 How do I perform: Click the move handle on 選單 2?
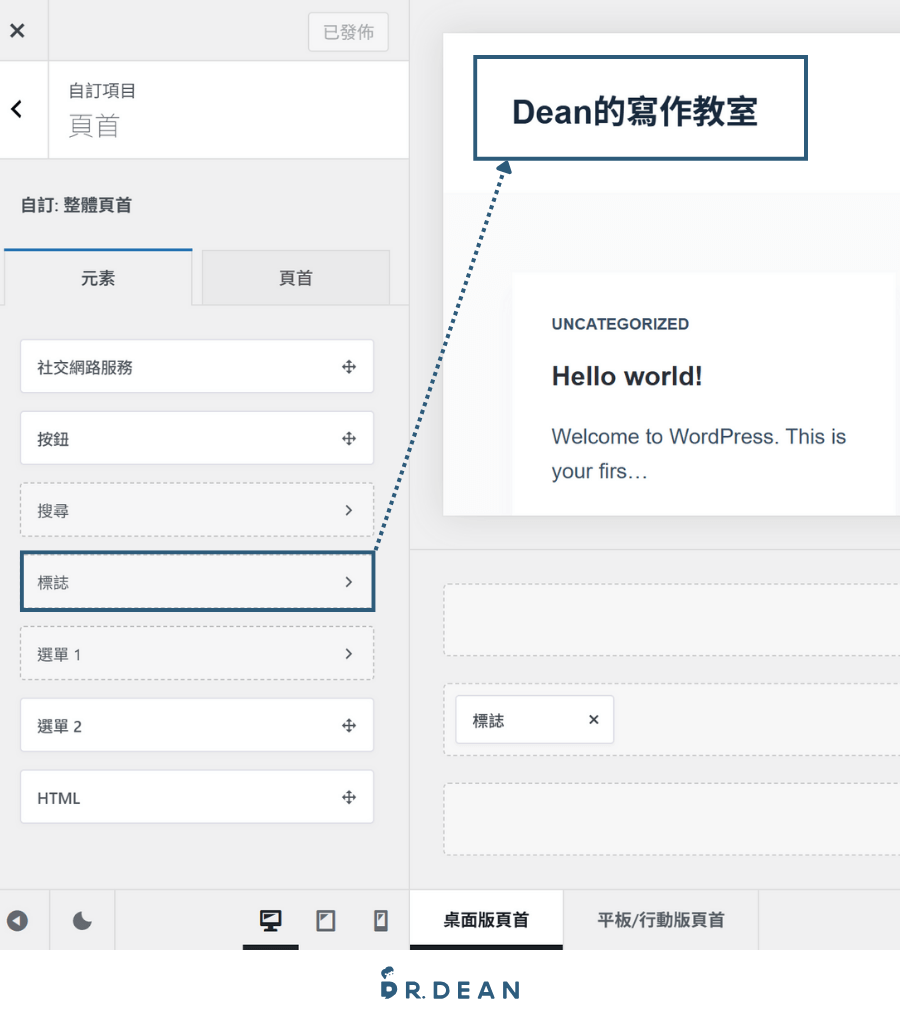[x=349, y=725]
